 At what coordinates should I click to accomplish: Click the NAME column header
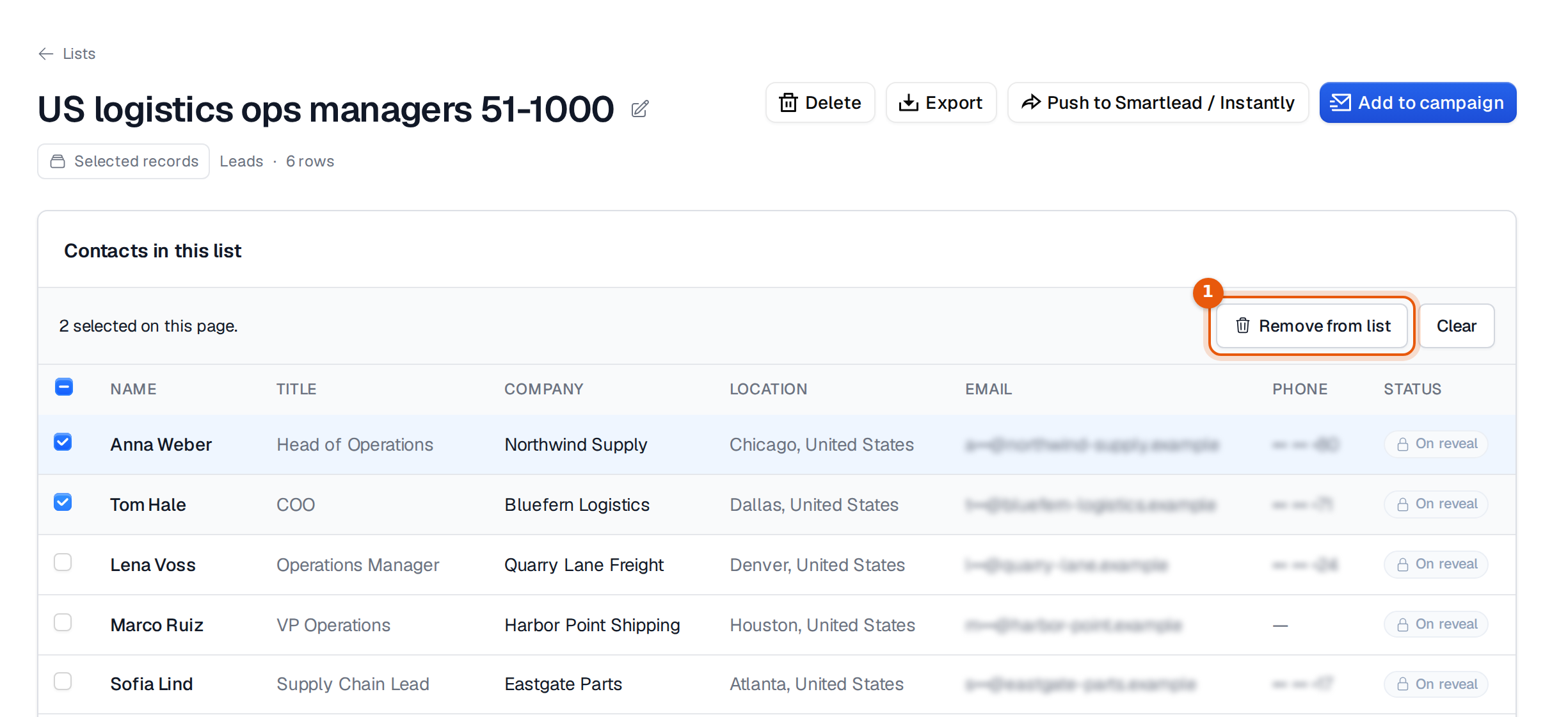(x=133, y=389)
